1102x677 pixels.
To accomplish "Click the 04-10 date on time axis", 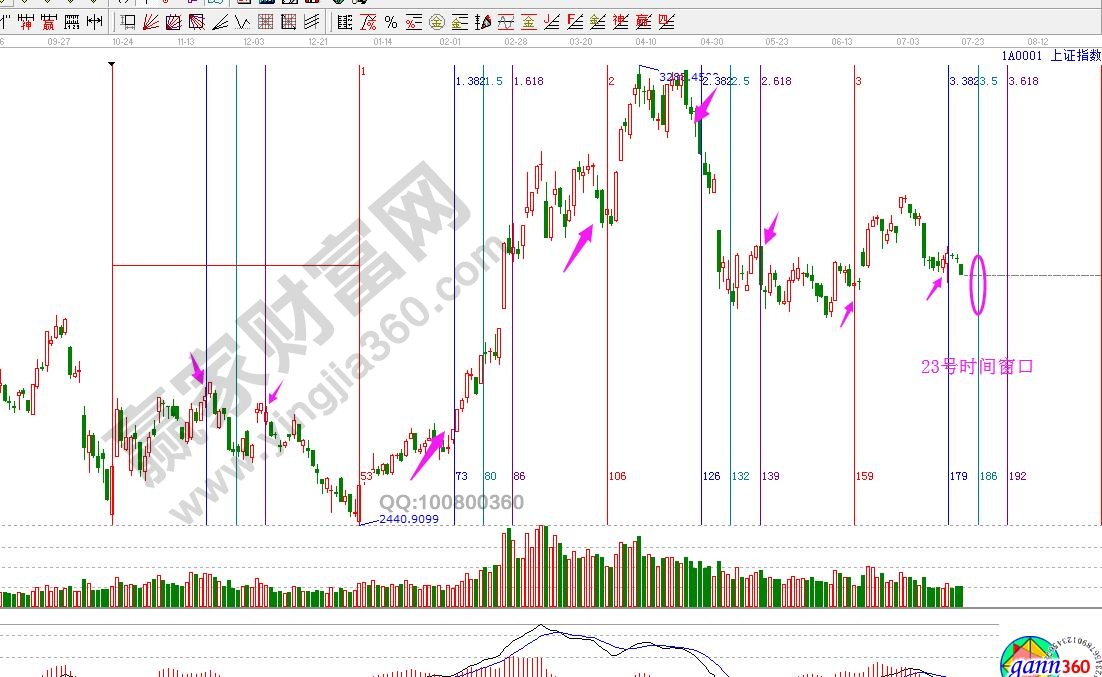I will coord(645,42).
